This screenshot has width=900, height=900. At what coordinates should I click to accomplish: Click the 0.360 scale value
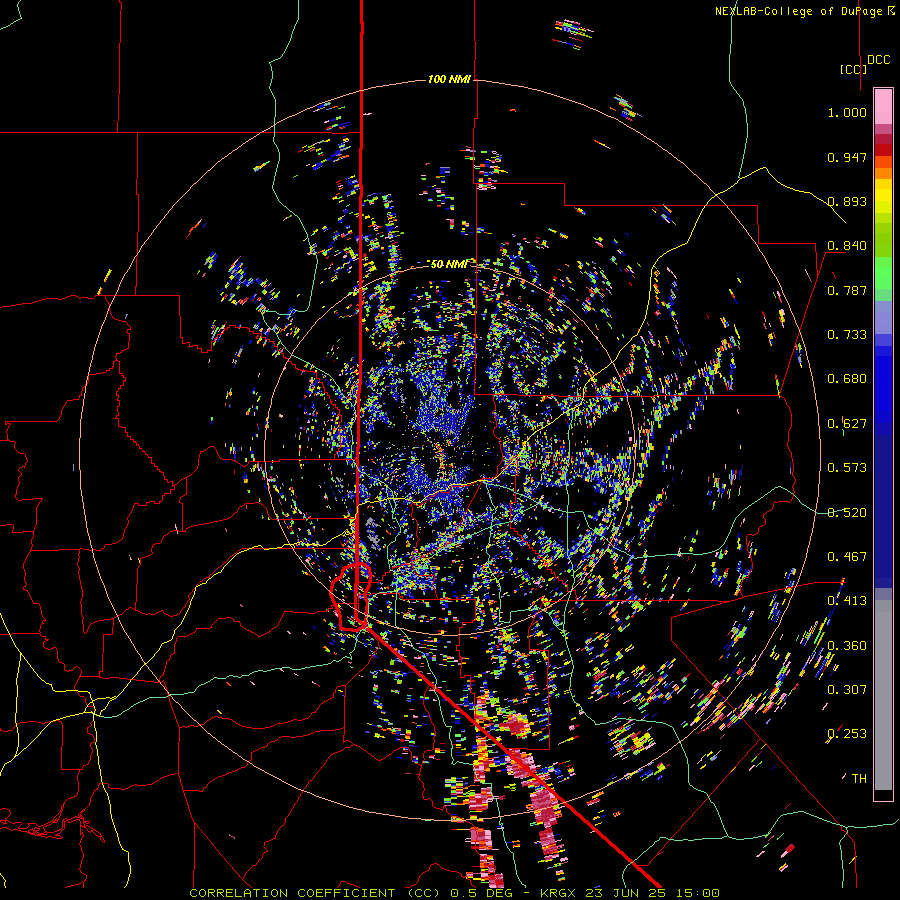click(847, 646)
